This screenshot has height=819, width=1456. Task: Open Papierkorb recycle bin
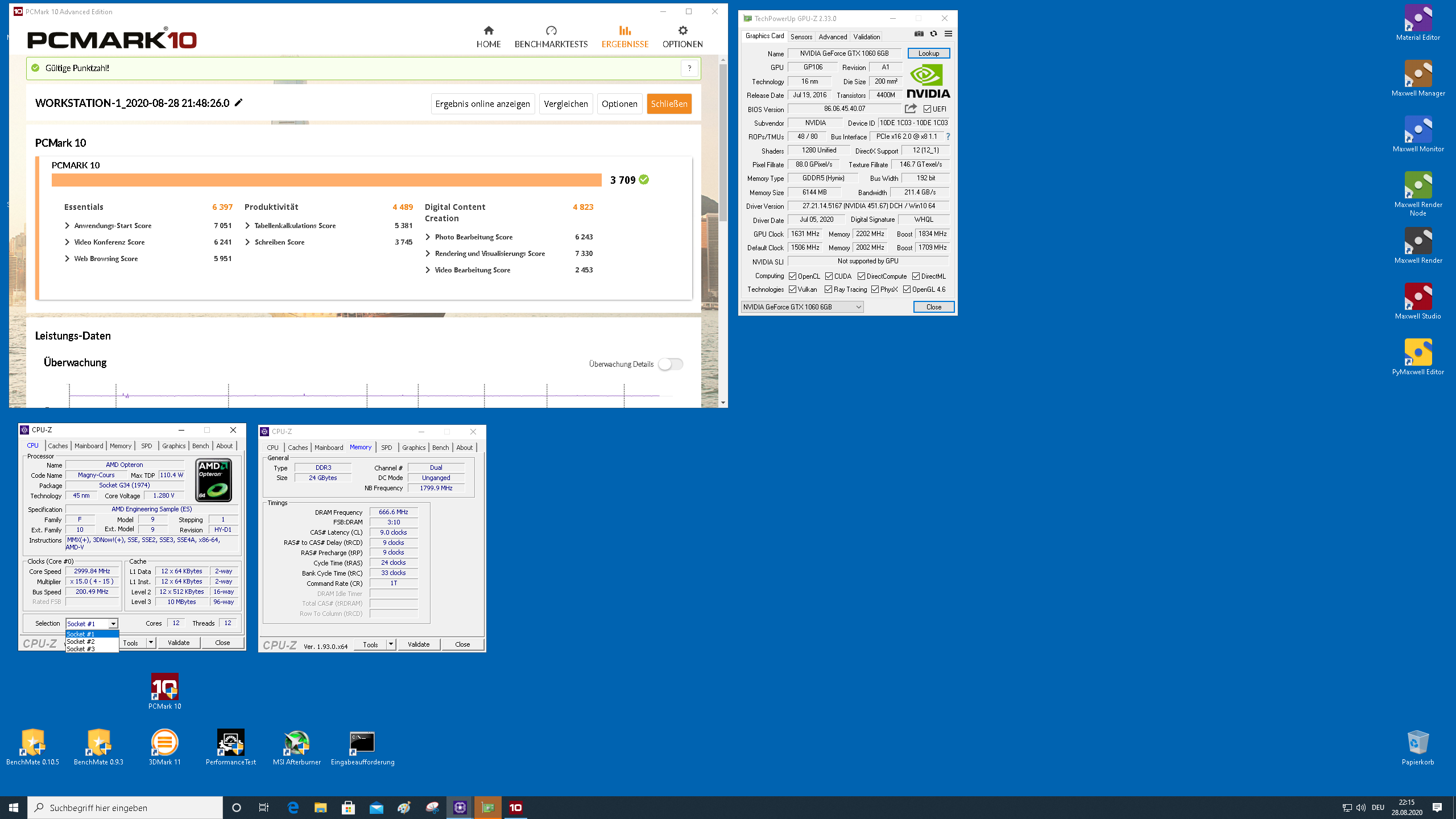point(1418,747)
